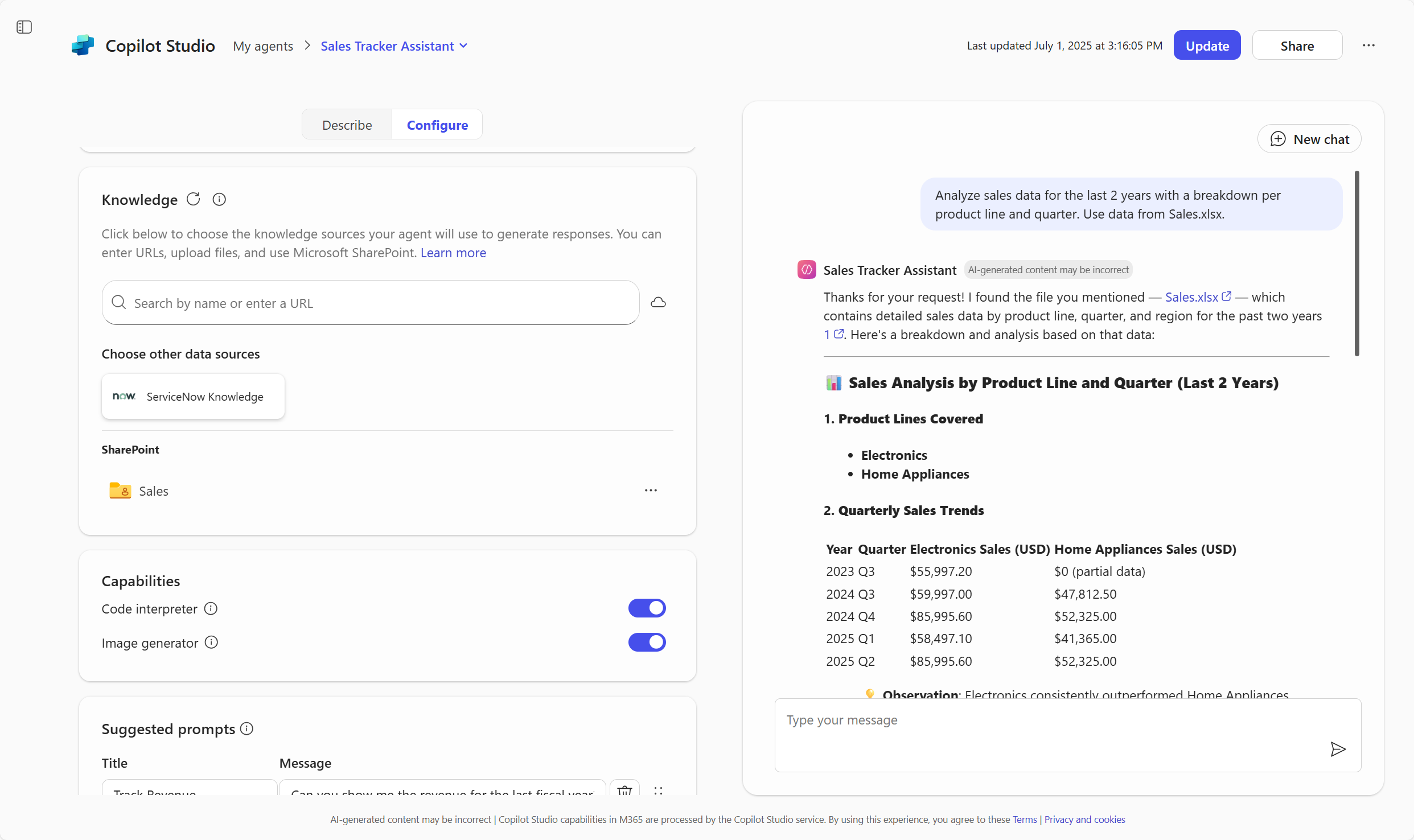Click the Update button
1414x840 pixels.
point(1207,46)
